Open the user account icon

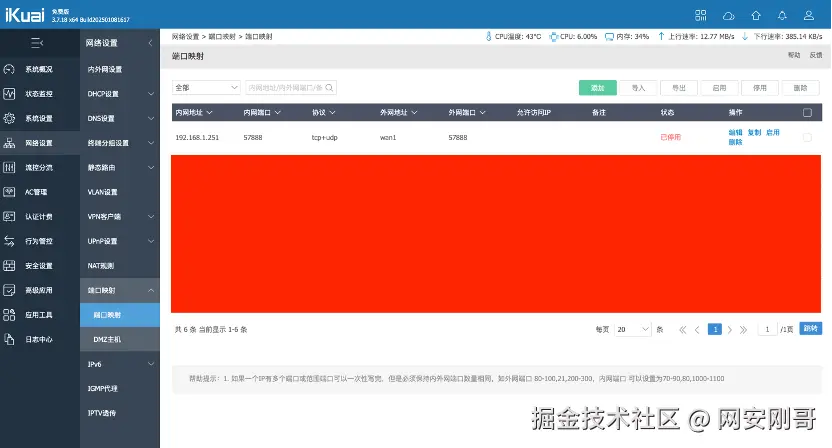click(x=809, y=15)
